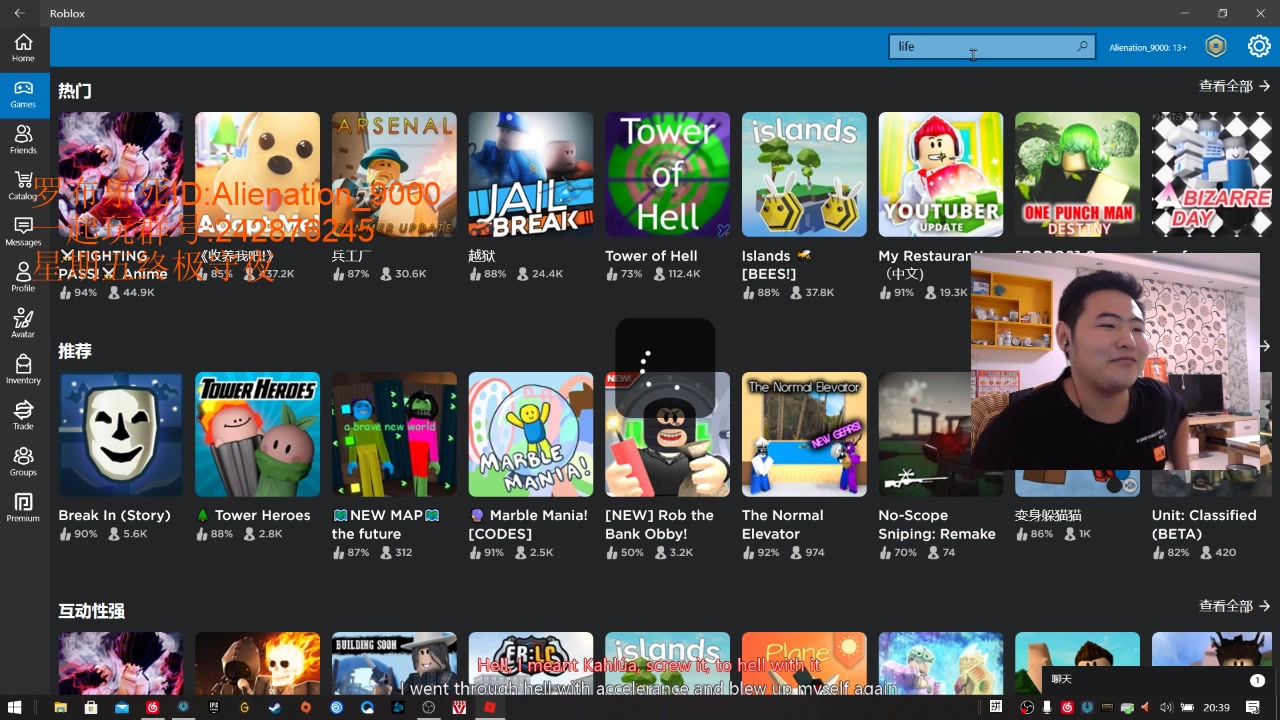Click Marble Mania! [CODES] title text

click(529, 525)
